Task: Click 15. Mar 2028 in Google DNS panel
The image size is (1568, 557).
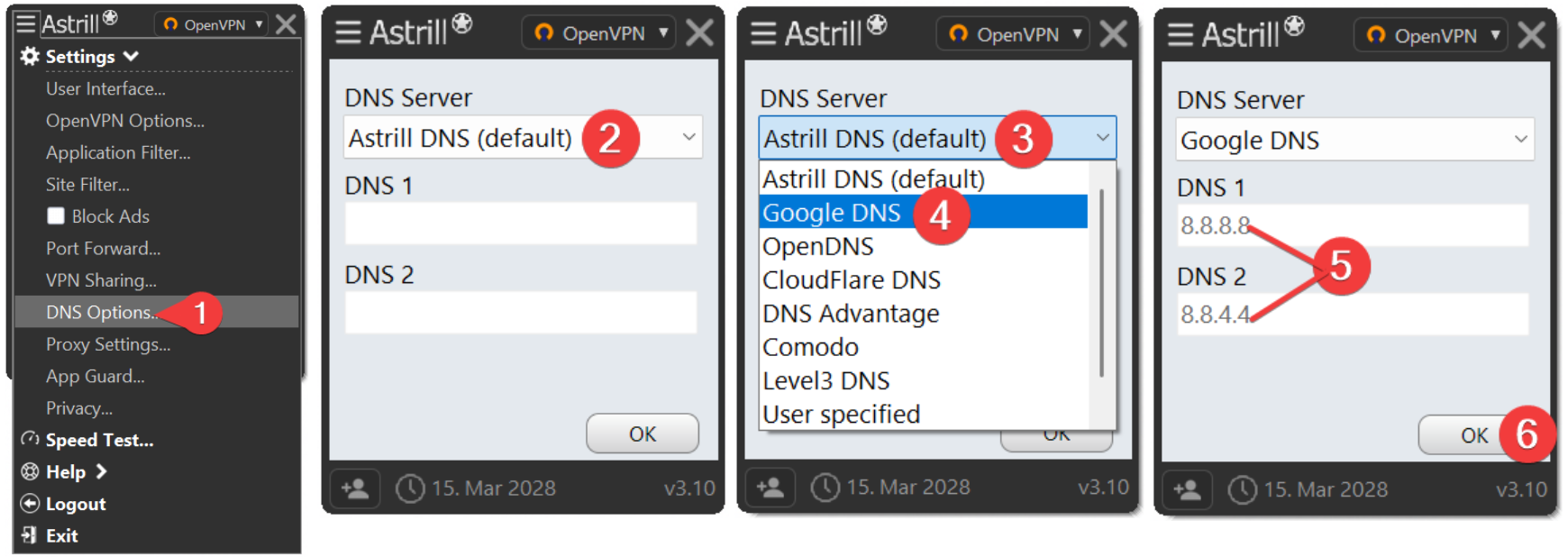Action: click(1326, 489)
